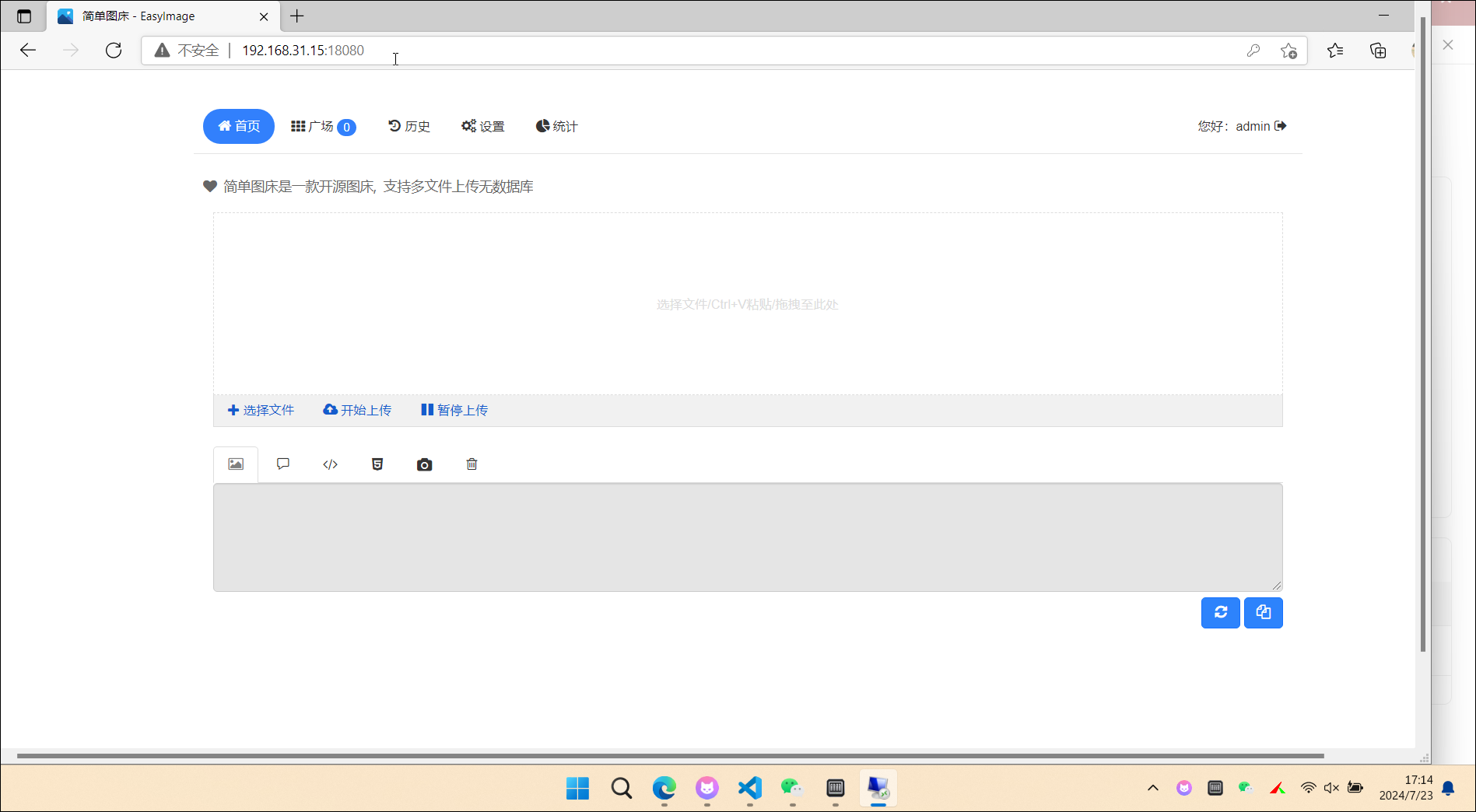Open the 广场 gallery page
Viewport: 1476px width, 812px height.
point(323,126)
